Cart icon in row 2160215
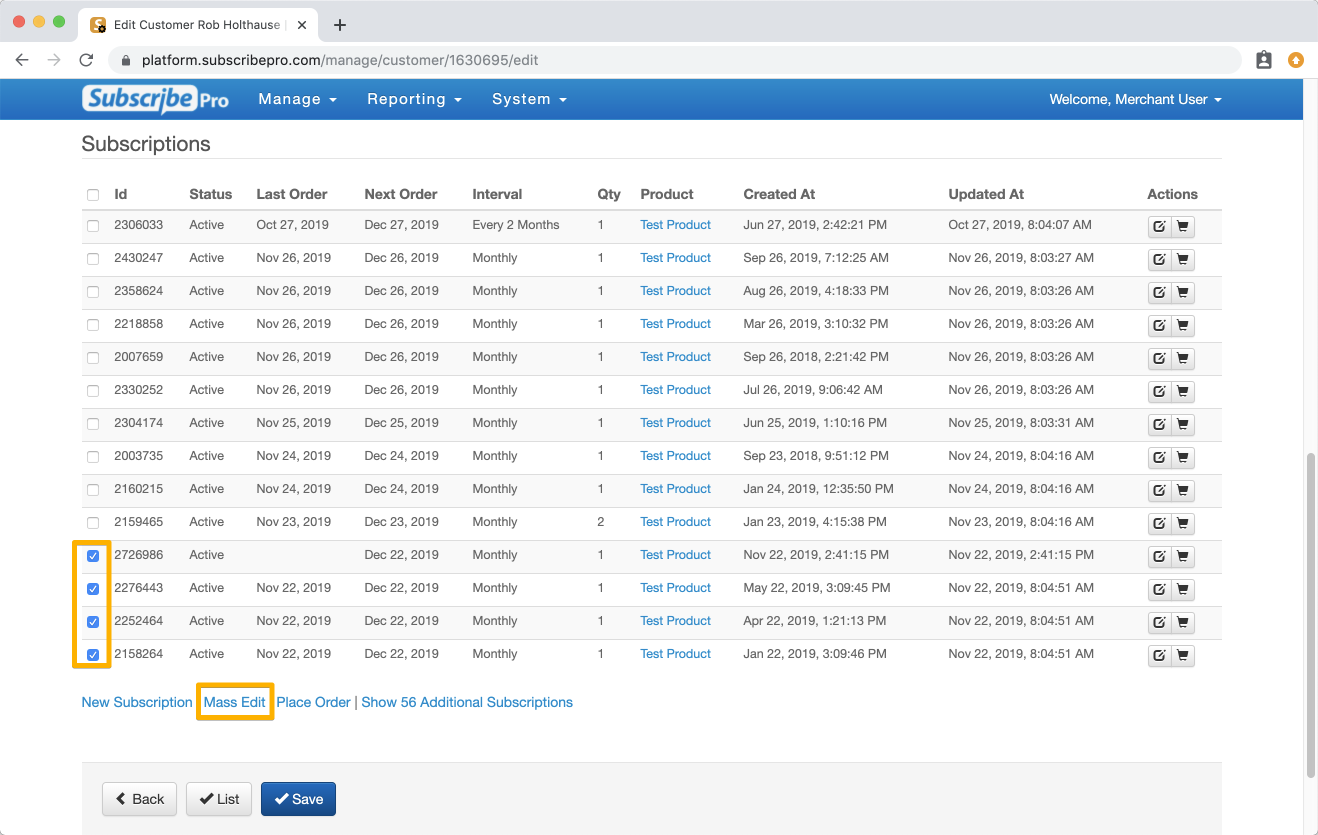This screenshot has height=835, width=1318. [1183, 491]
